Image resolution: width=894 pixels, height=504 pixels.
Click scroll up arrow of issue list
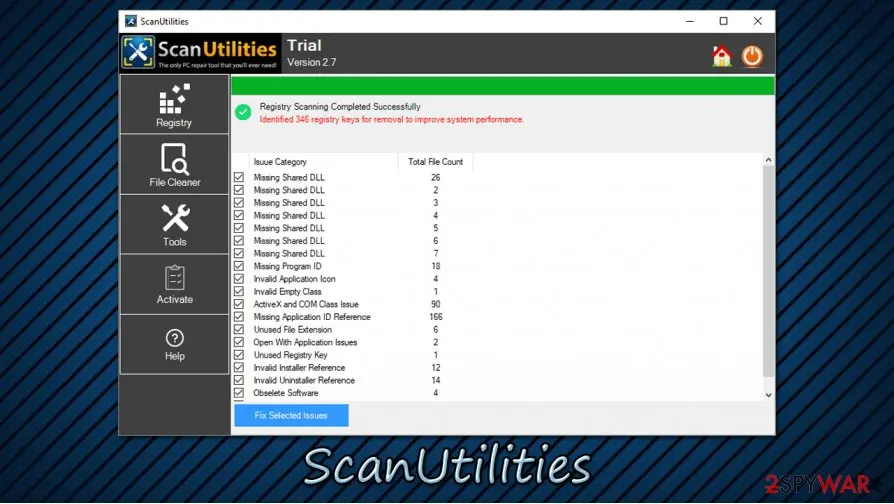tap(769, 160)
